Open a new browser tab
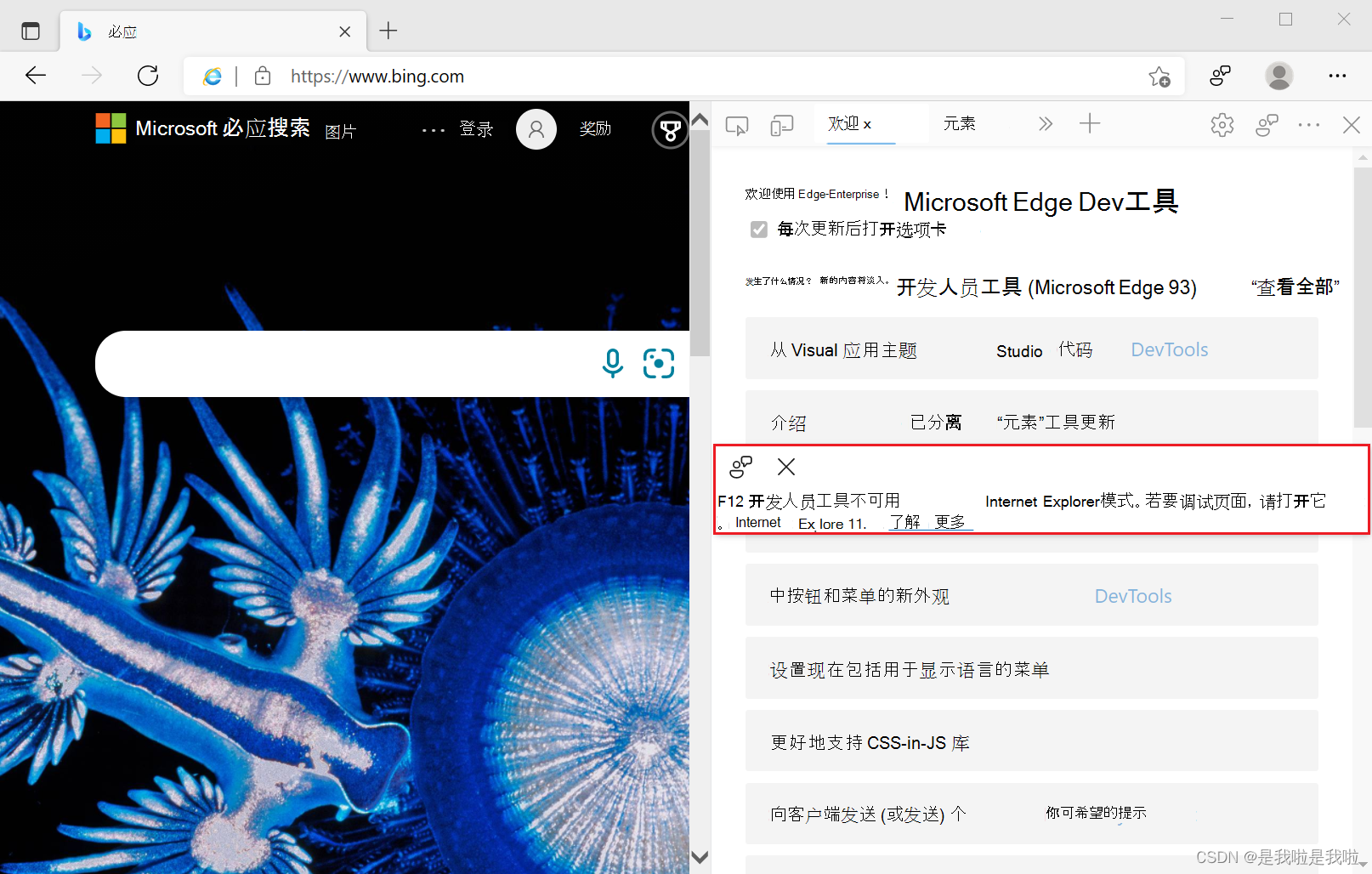 (388, 31)
